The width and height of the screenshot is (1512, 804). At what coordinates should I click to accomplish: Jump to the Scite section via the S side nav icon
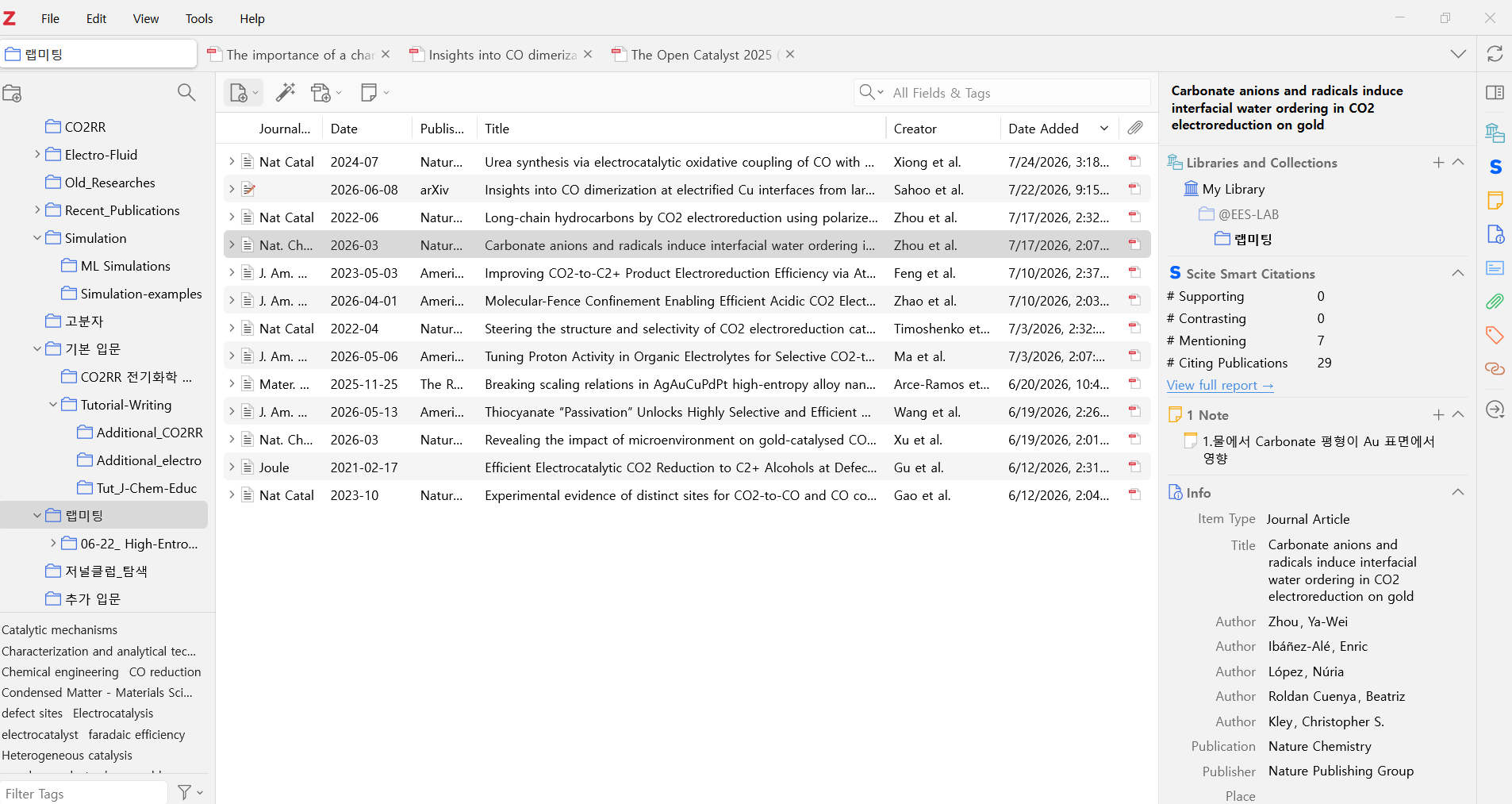coord(1495,167)
